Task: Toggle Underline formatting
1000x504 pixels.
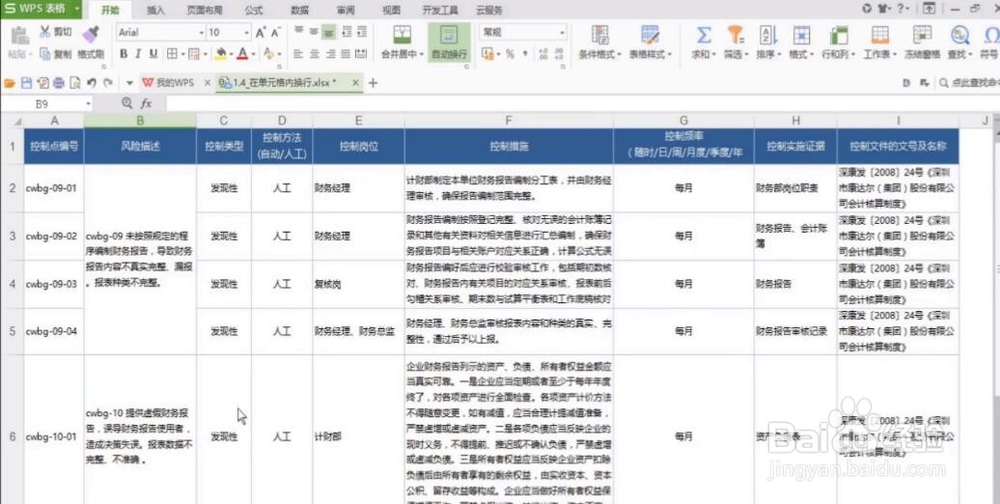Action: click(153, 54)
